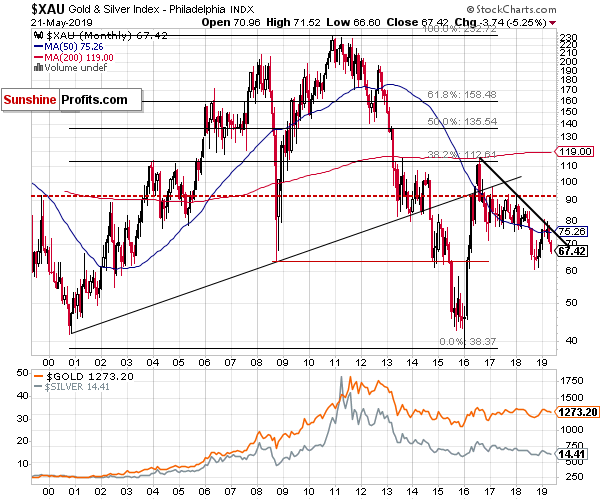Click the MA(200) 119.00 legend entry
The width and height of the screenshot is (600, 500).
(x=73, y=57)
